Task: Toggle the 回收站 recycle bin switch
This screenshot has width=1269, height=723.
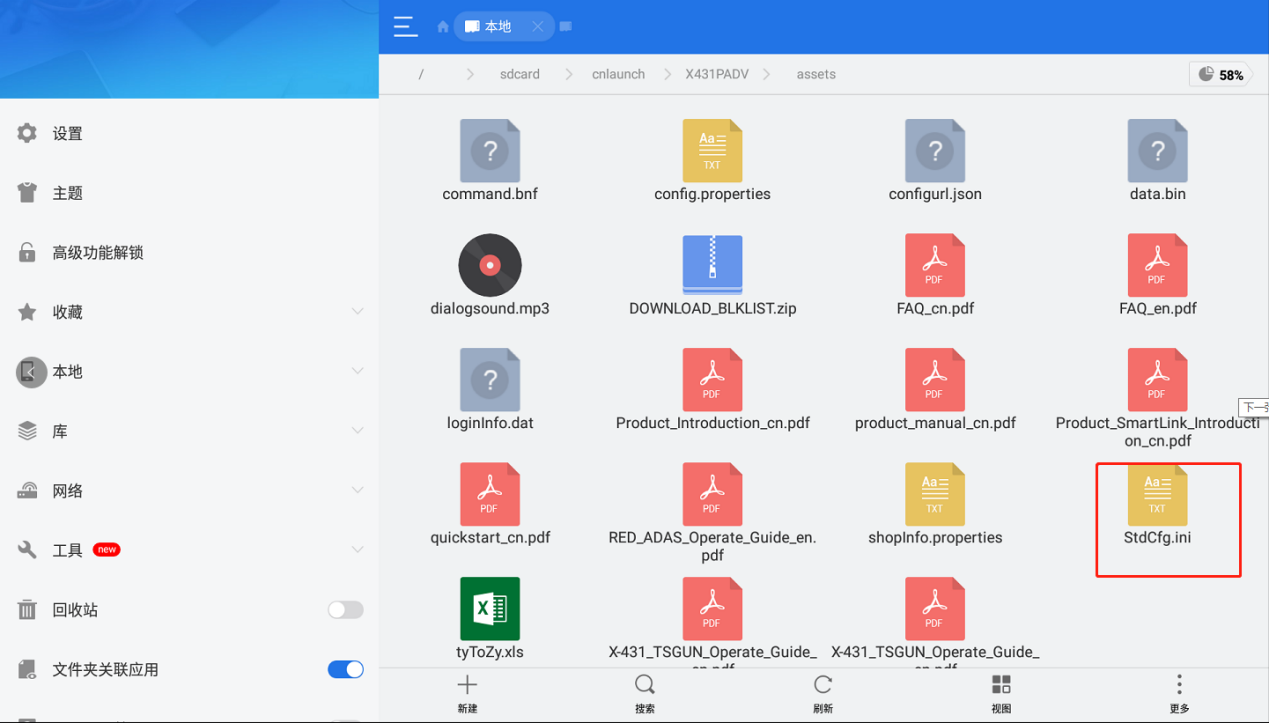Action: [345, 610]
